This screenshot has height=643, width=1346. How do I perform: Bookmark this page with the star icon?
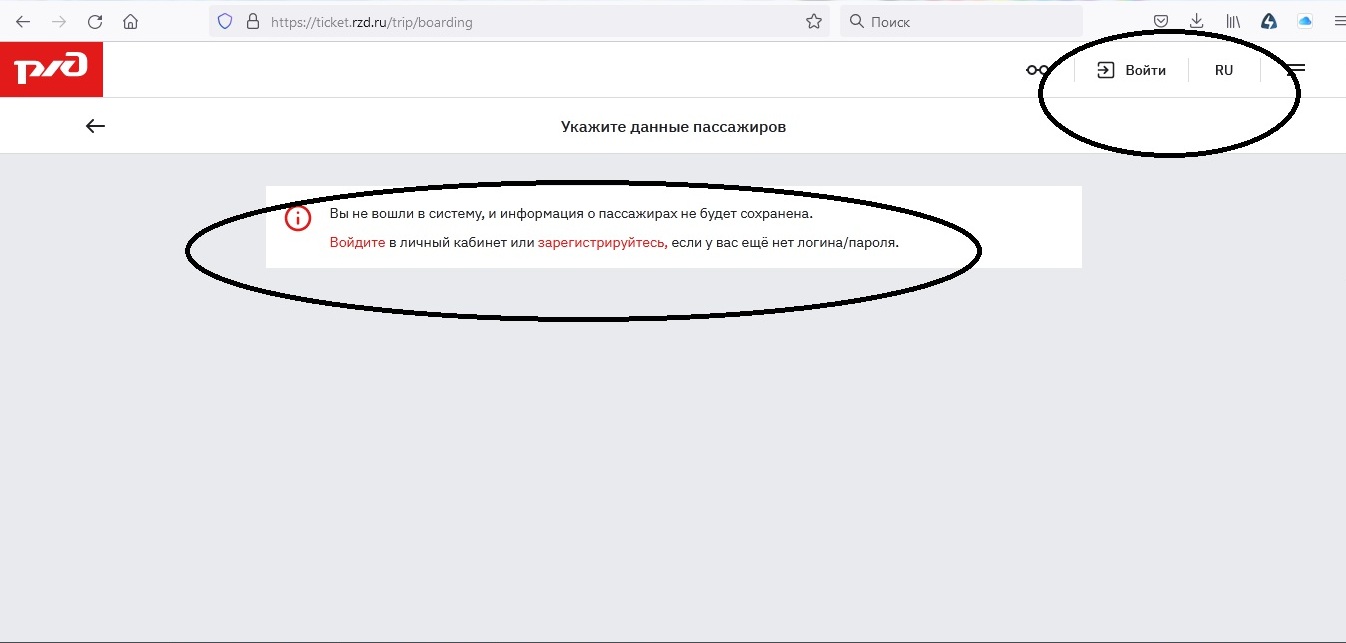pyautogui.click(x=814, y=21)
